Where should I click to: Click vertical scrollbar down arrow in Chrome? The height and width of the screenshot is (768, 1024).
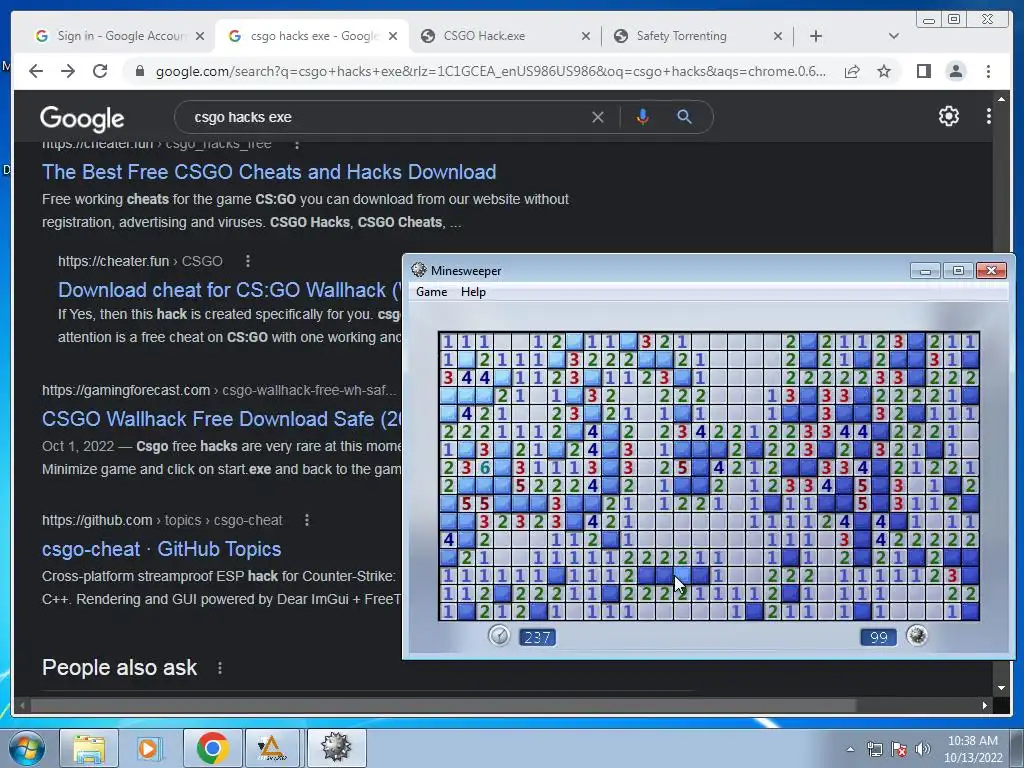[1001, 688]
